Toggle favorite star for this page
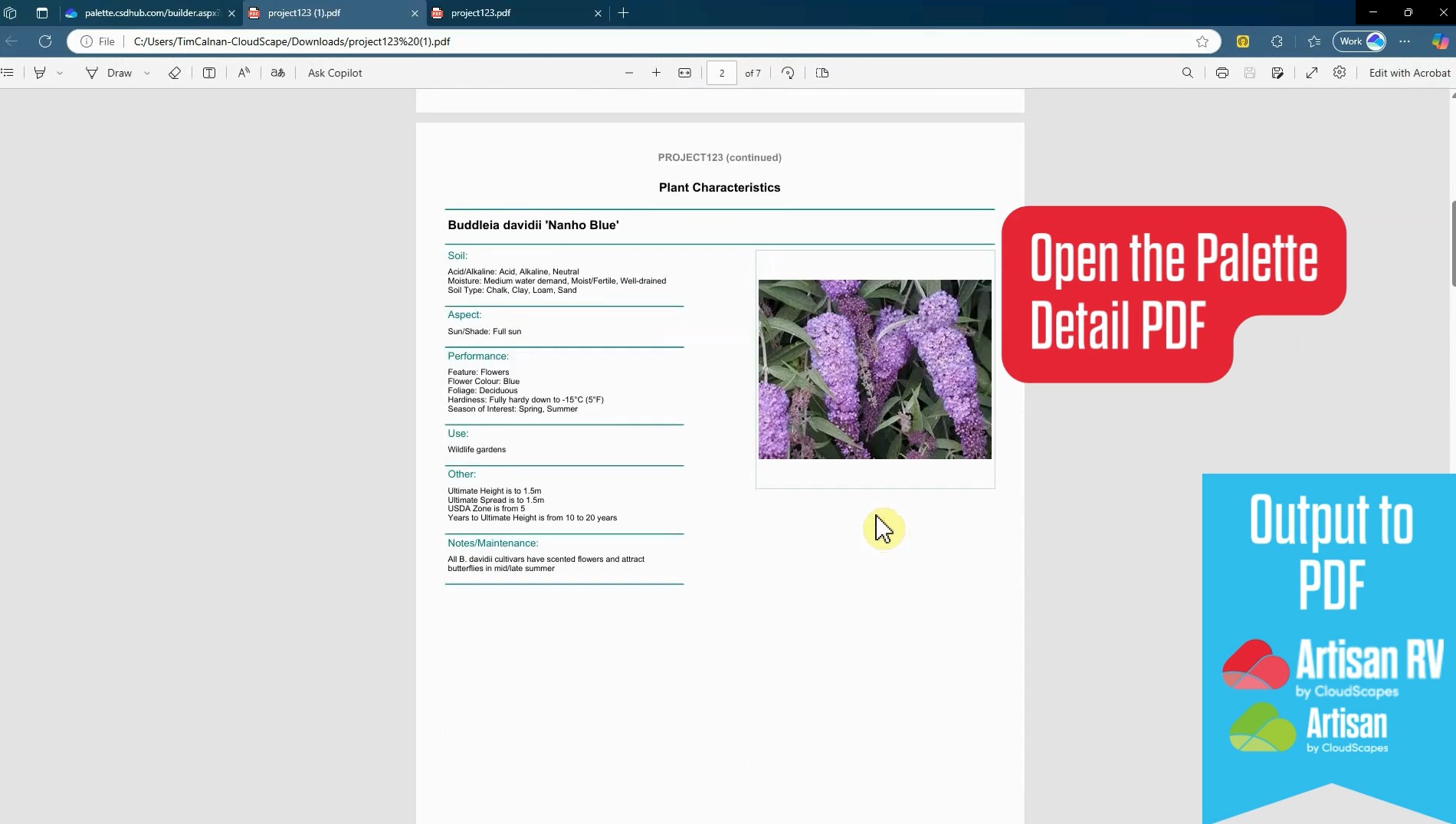 coord(1202,41)
